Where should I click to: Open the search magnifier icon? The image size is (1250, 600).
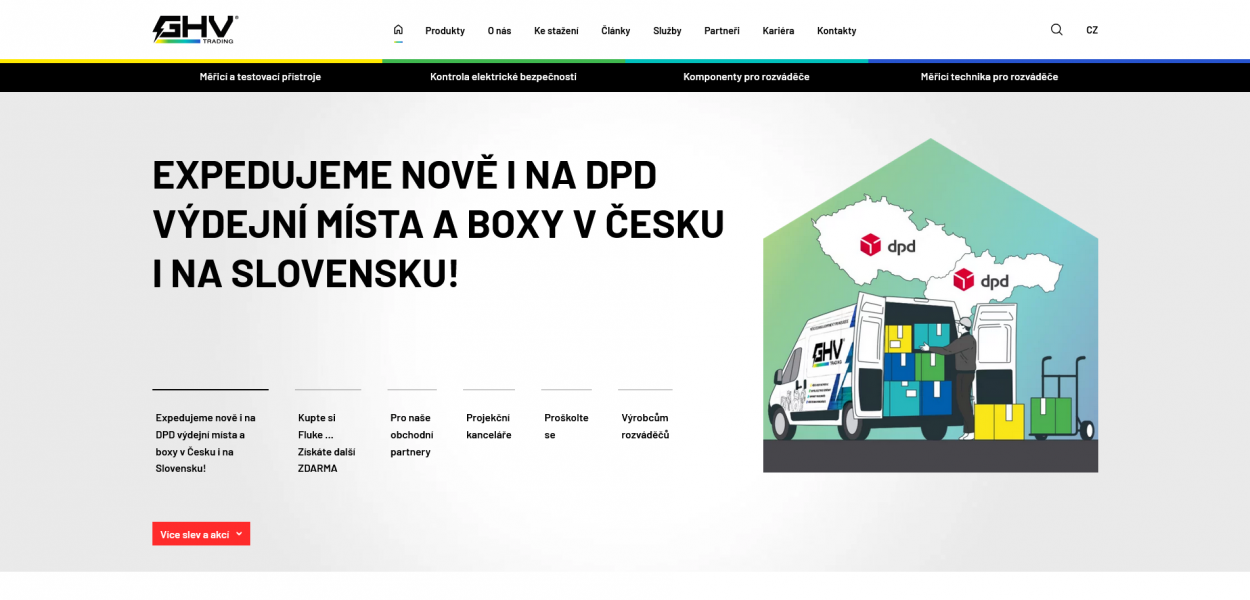pos(1056,30)
